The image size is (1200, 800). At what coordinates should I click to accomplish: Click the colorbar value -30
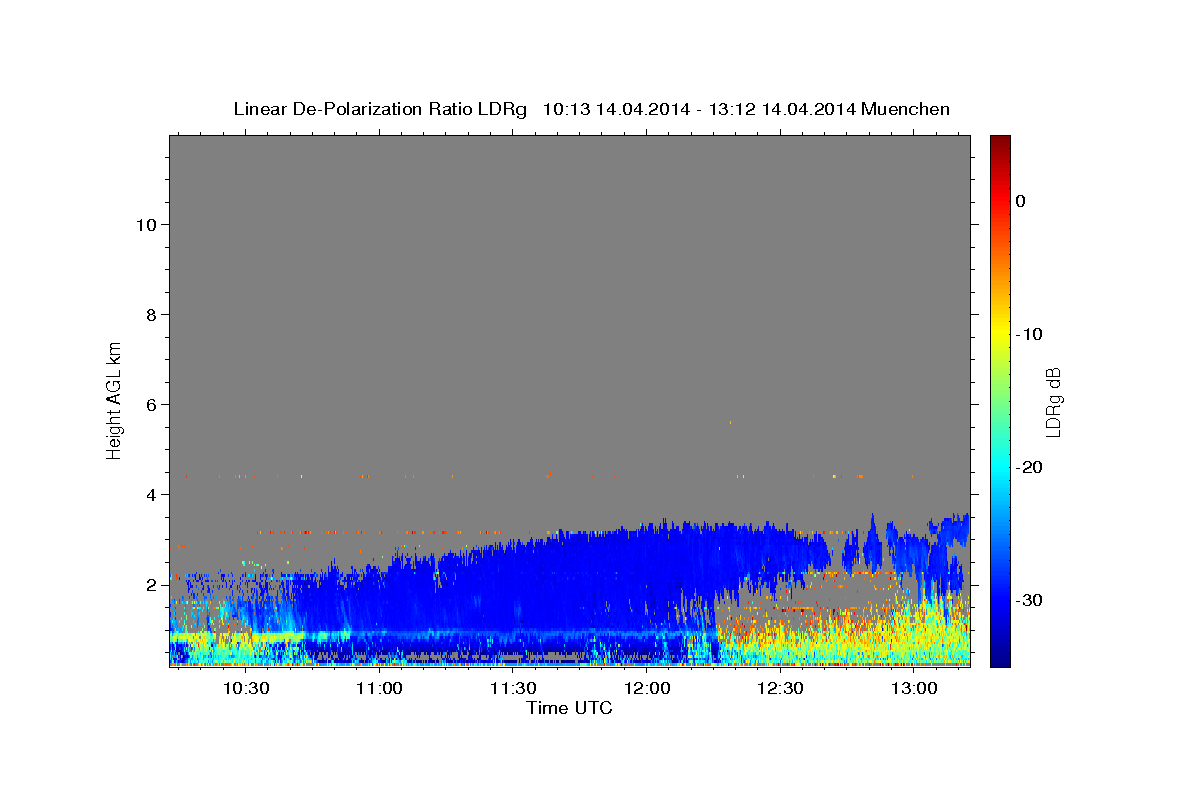click(1029, 600)
